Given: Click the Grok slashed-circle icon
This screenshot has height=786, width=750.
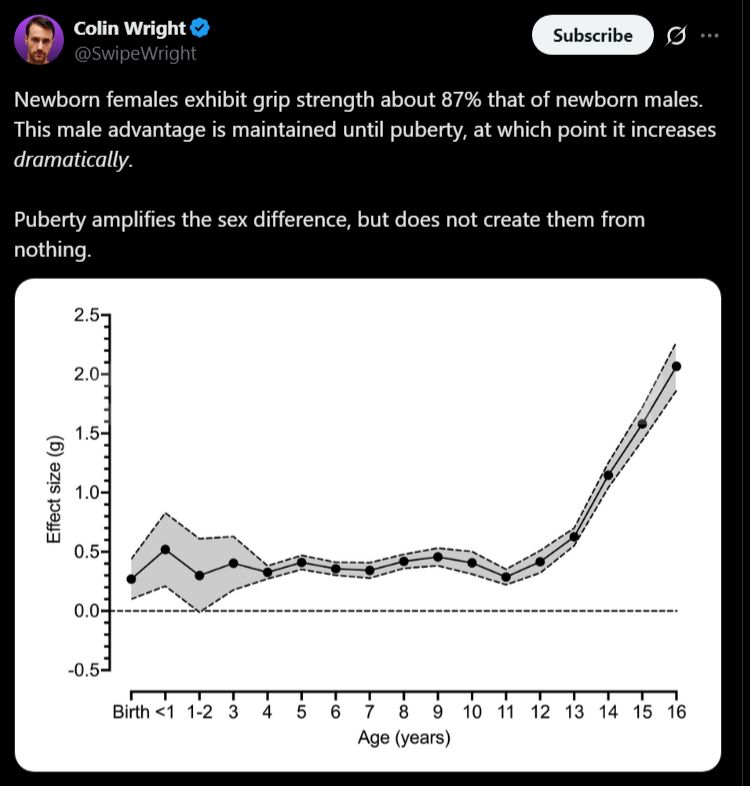Looking at the screenshot, I should tap(676, 35).
